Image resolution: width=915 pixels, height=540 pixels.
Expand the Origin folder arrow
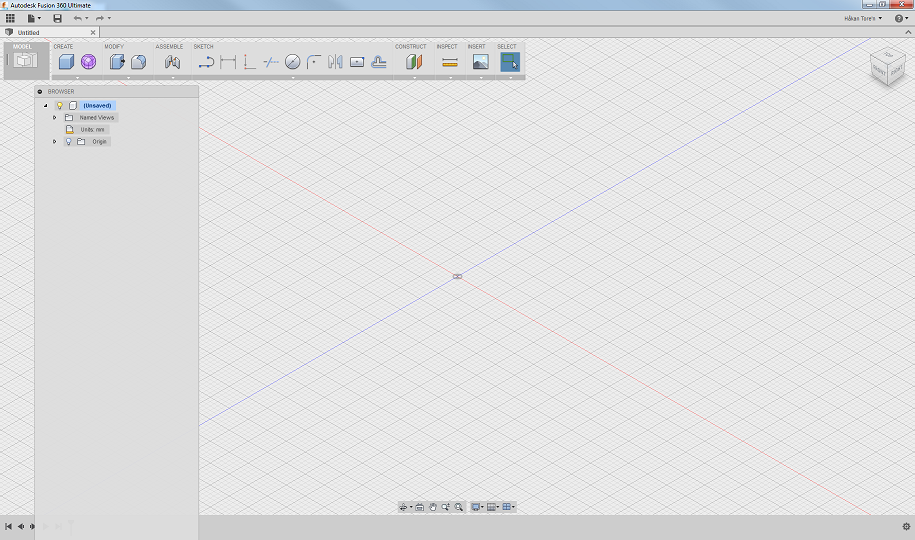tap(55, 142)
